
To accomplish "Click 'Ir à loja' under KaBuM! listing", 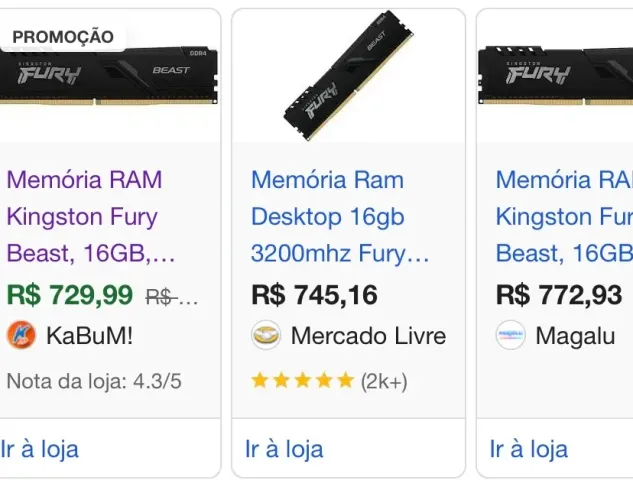I will 40,449.
